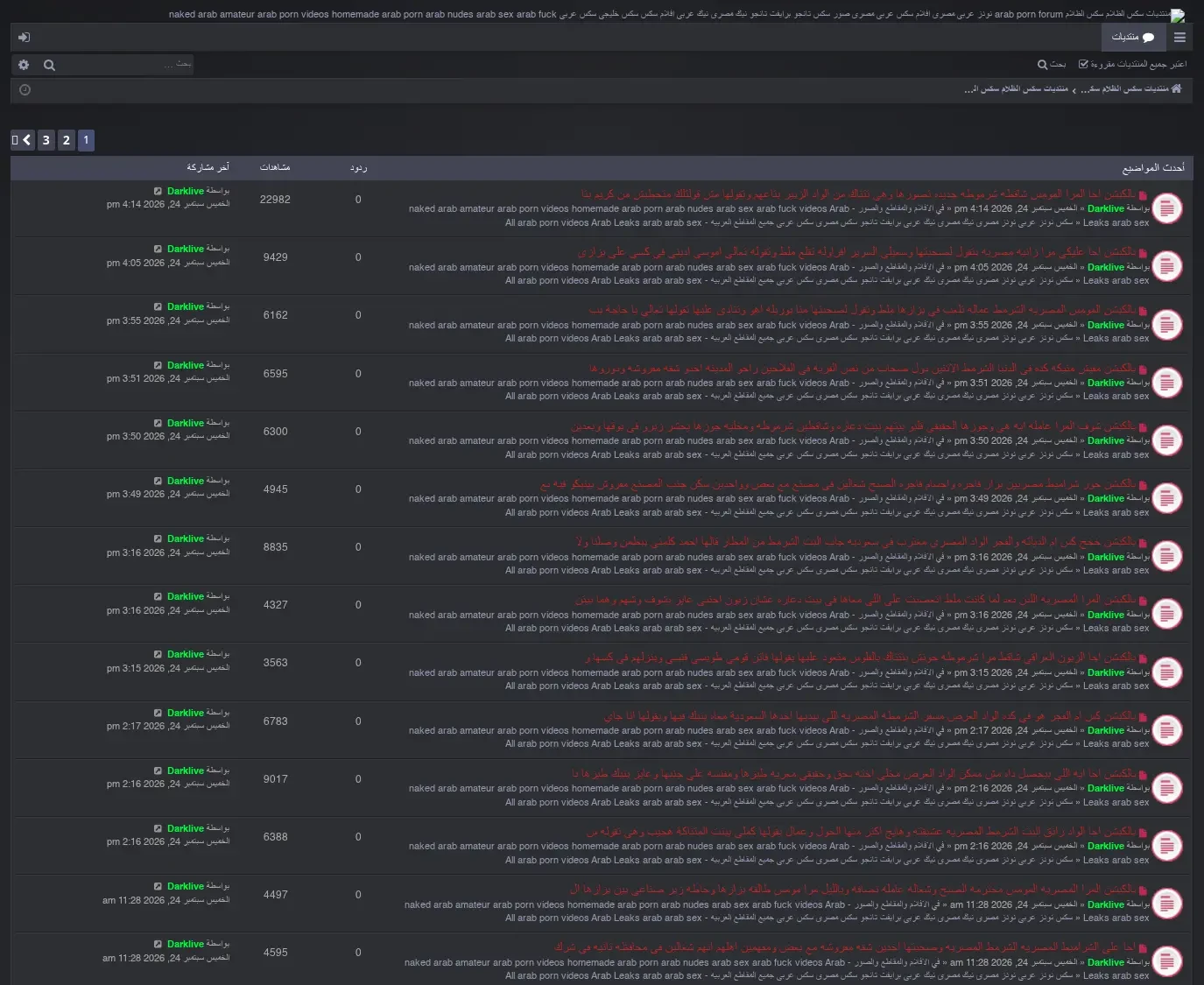This screenshot has width=1204, height=985.
Task: Click the topic icon for the 3:15 pm post
Action: pyautogui.click(x=1166, y=672)
